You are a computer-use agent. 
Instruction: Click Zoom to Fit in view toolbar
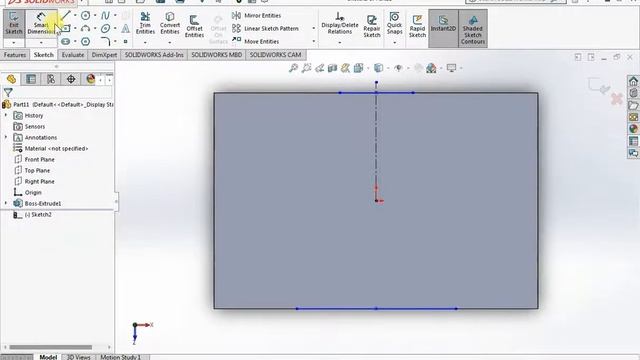(x=293, y=68)
